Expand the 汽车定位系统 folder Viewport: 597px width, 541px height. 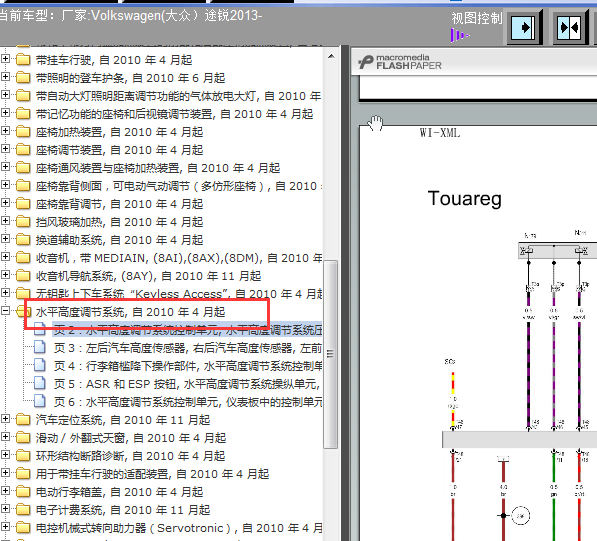tap(5, 419)
